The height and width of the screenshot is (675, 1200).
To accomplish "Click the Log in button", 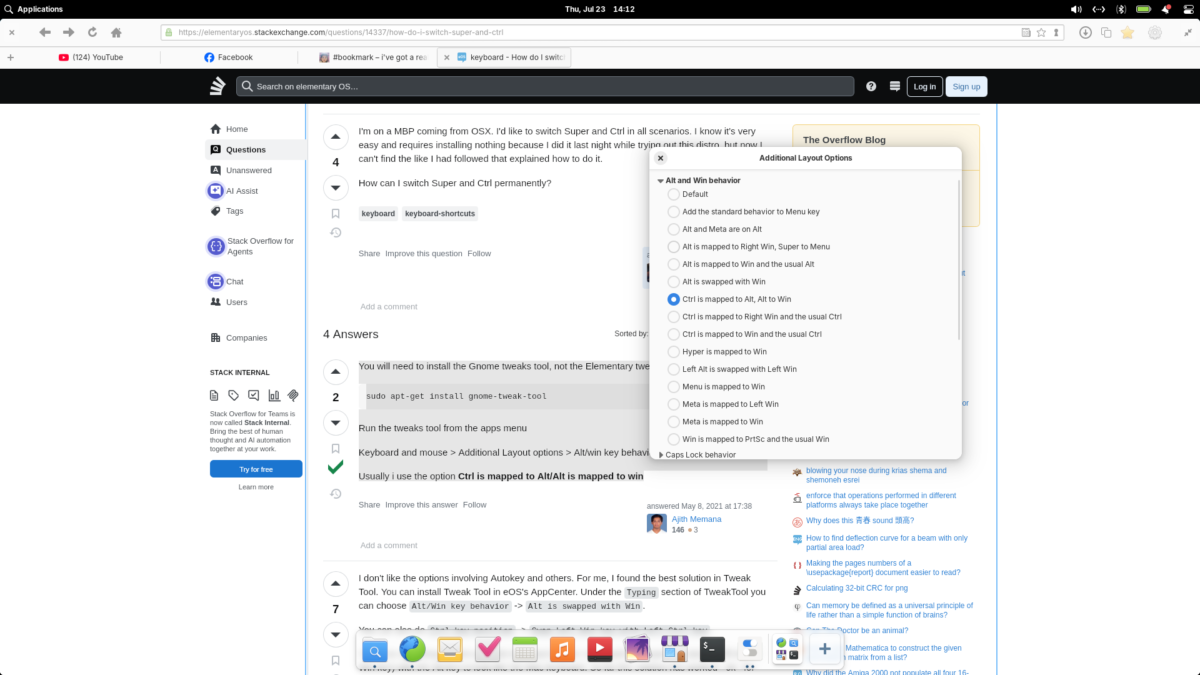I will click(925, 87).
